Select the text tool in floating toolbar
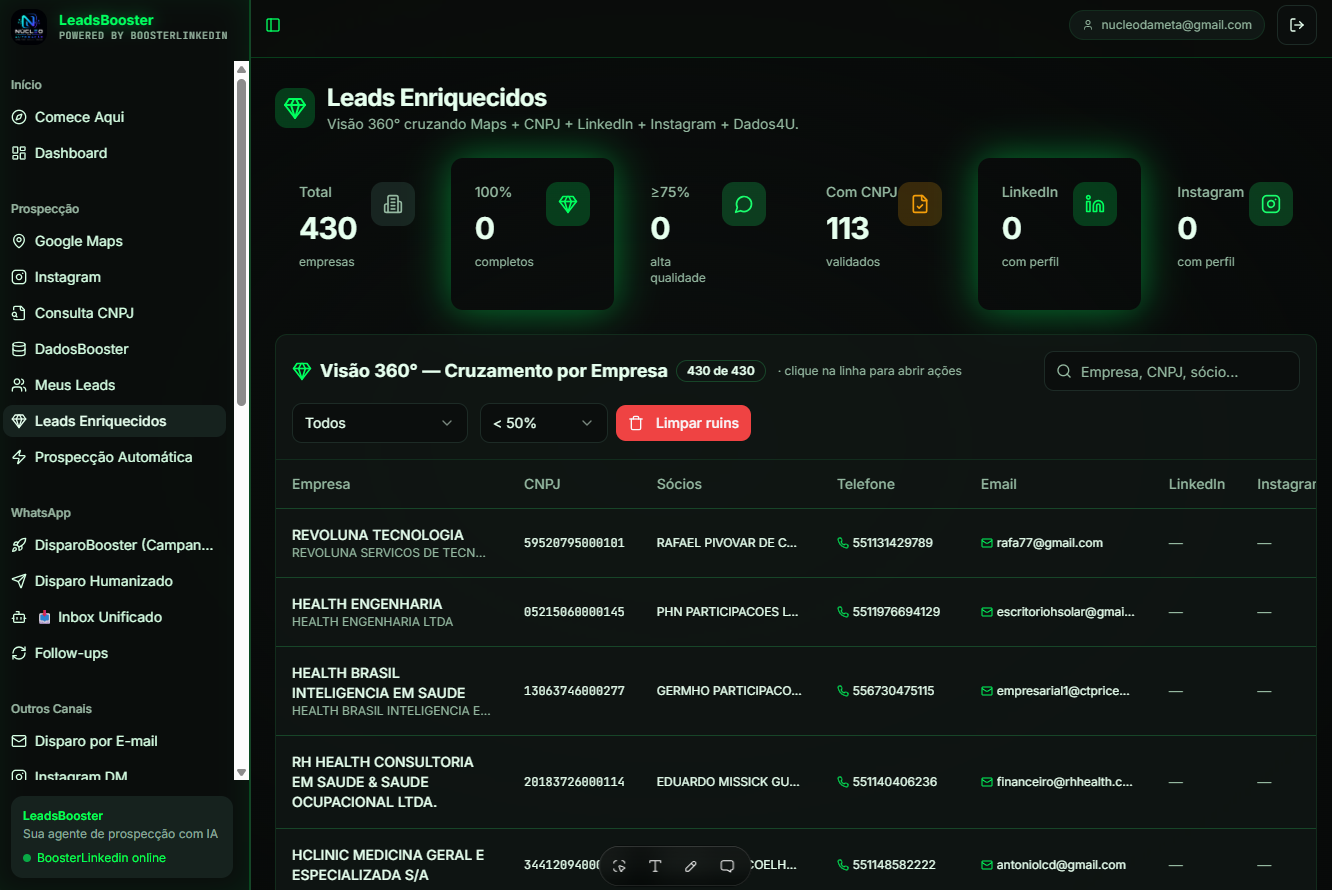The image size is (1332, 890). 655,866
